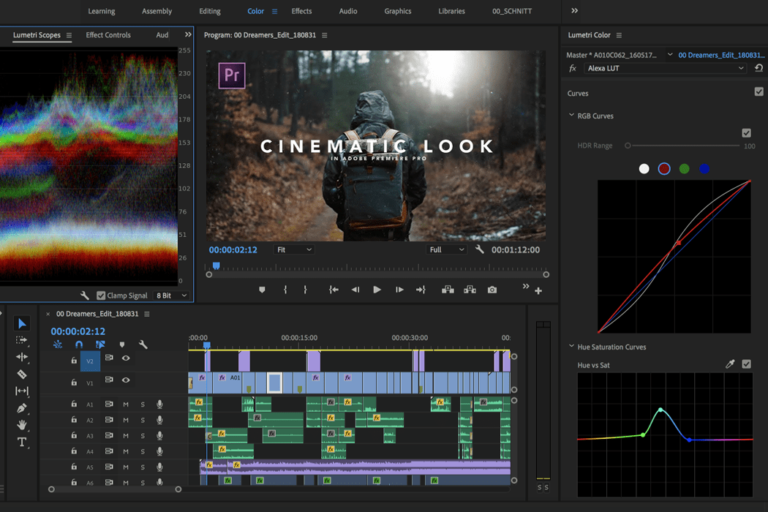This screenshot has width=768, height=512.
Task: Hide V1 track output eye
Action: point(126,380)
